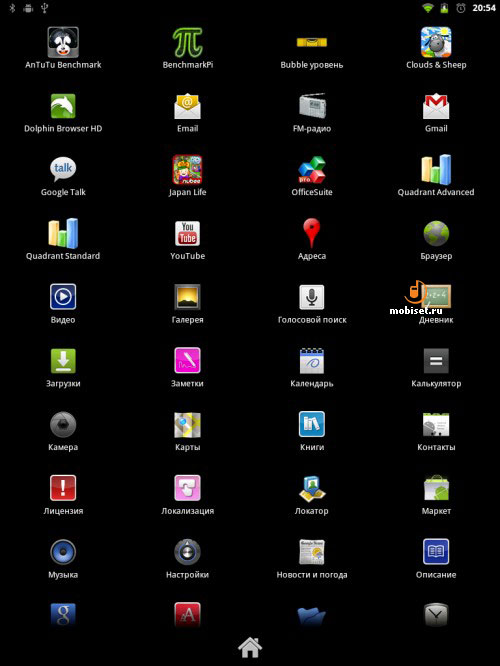Tap the Wi-Fi status icon
Image resolution: width=500 pixels, height=666 pixels.
pos(427,8)
